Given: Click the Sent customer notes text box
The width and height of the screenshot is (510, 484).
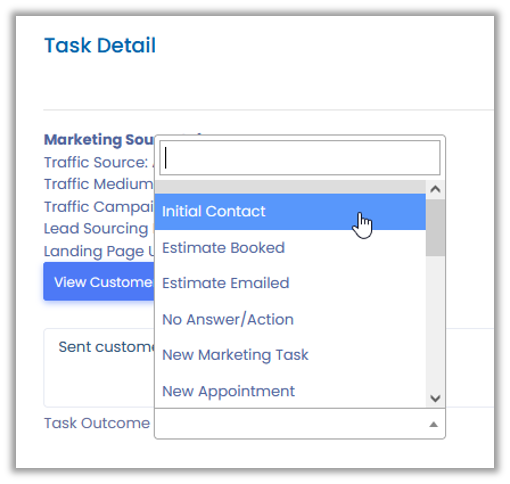Looking at the screenshot, I should point(99,367).
